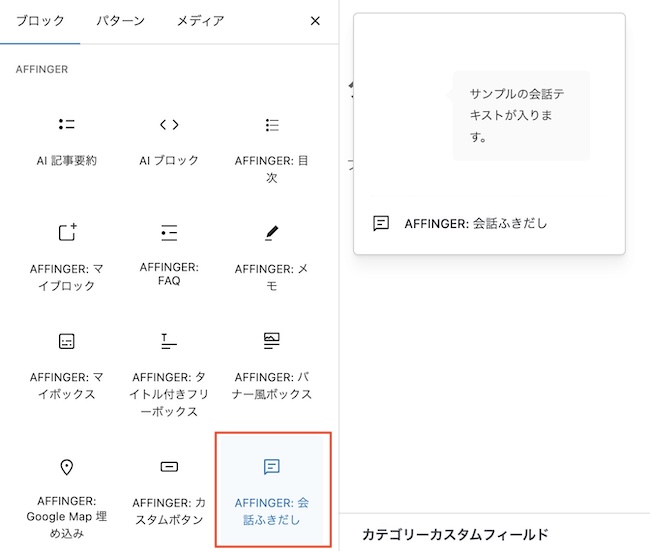Add the AFFINGER: マイブロック block
The image size is (650, 551).
coord(66,257)
